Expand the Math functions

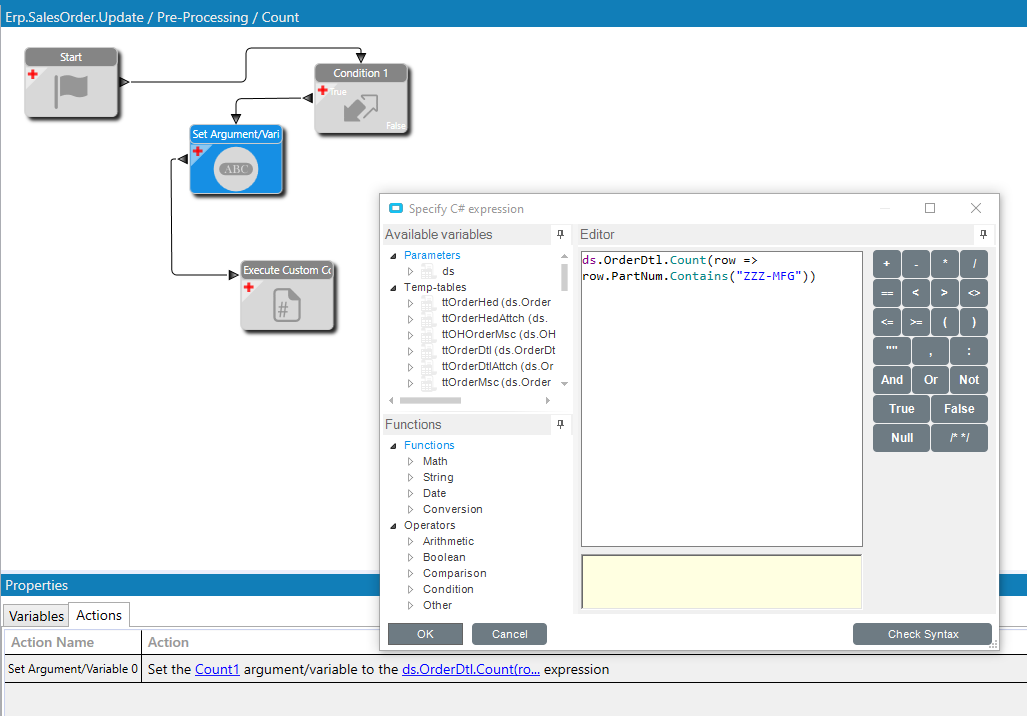(411, 462)
